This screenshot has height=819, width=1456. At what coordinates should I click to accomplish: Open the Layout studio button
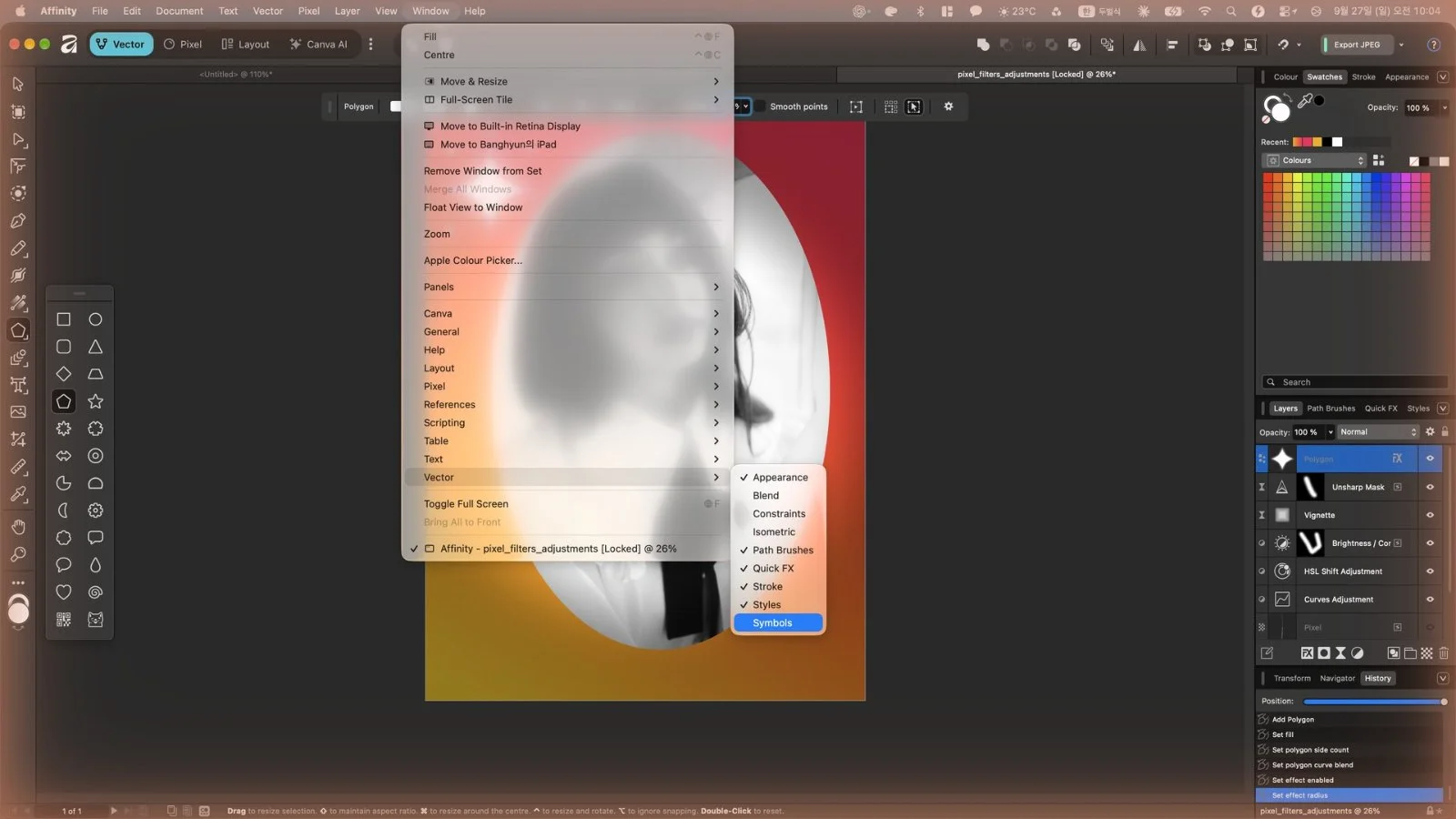click(x=246, y=45)
